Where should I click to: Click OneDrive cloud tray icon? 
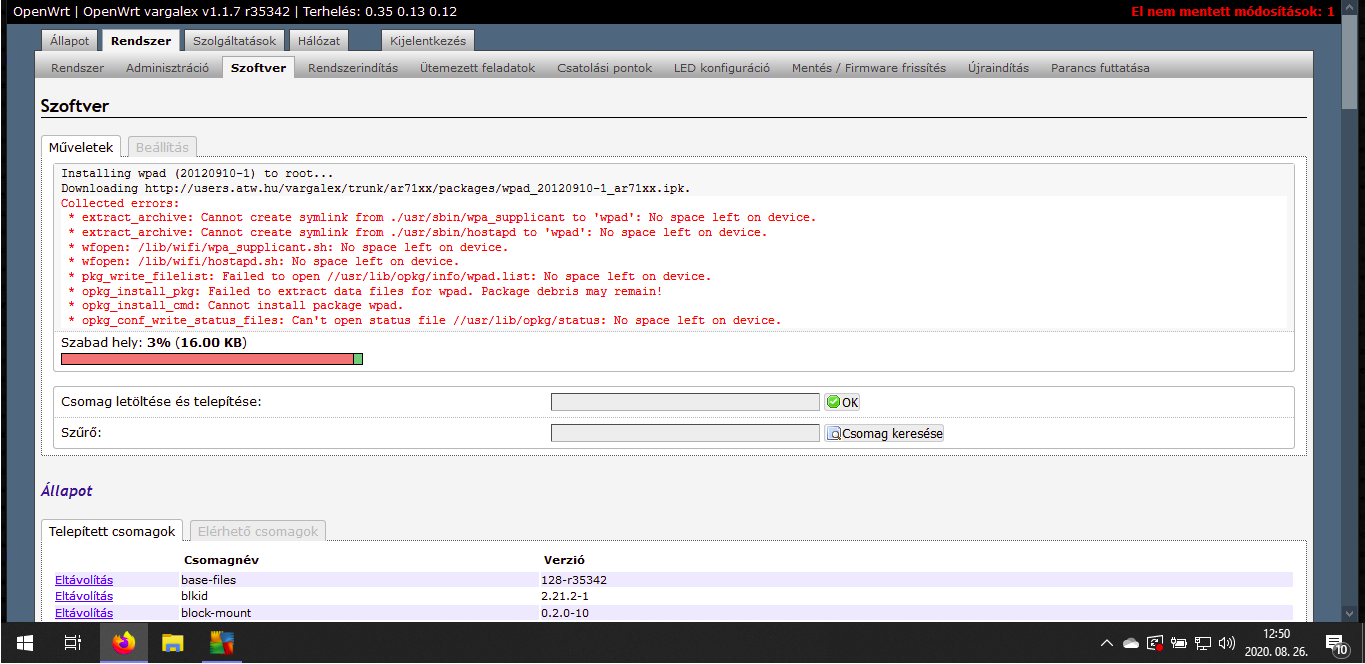[1131, 643]
